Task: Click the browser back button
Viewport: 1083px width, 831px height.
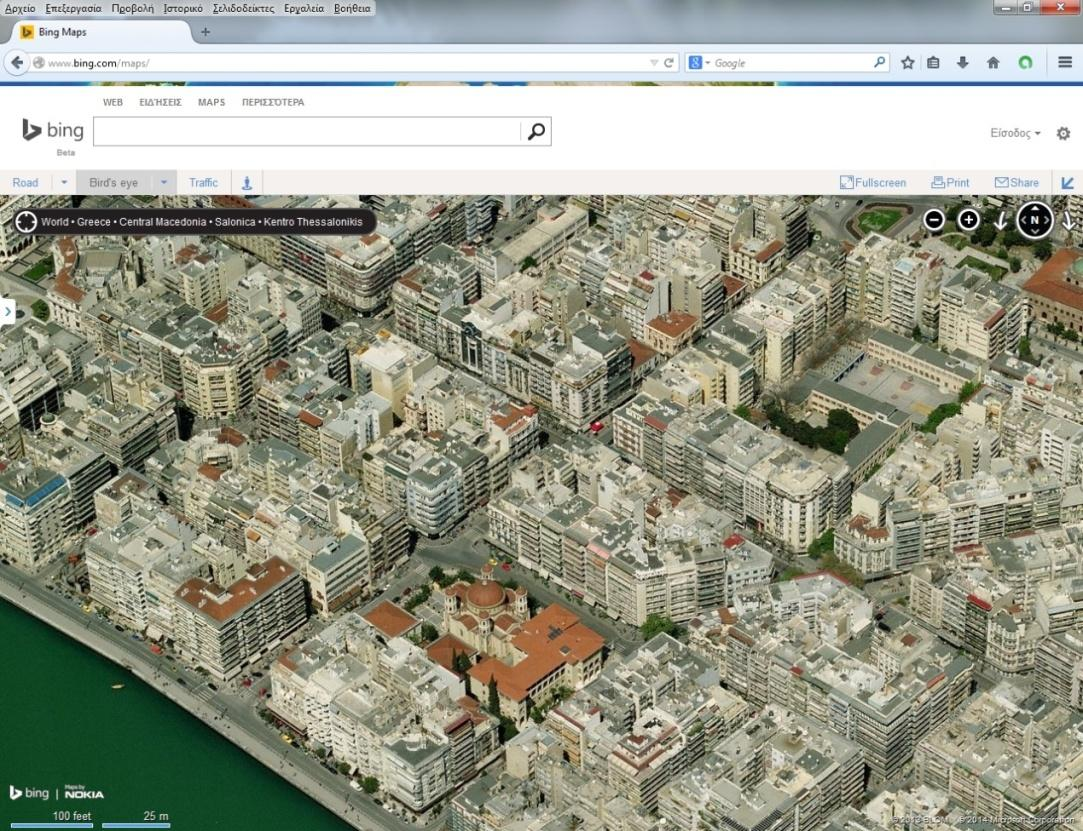Action: 17,63
